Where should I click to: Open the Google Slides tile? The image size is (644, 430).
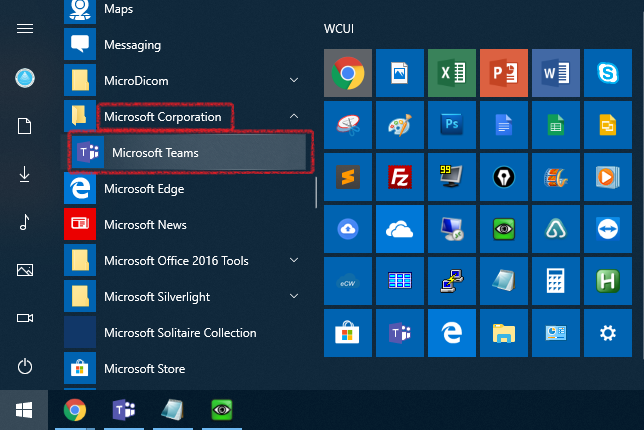608,125
